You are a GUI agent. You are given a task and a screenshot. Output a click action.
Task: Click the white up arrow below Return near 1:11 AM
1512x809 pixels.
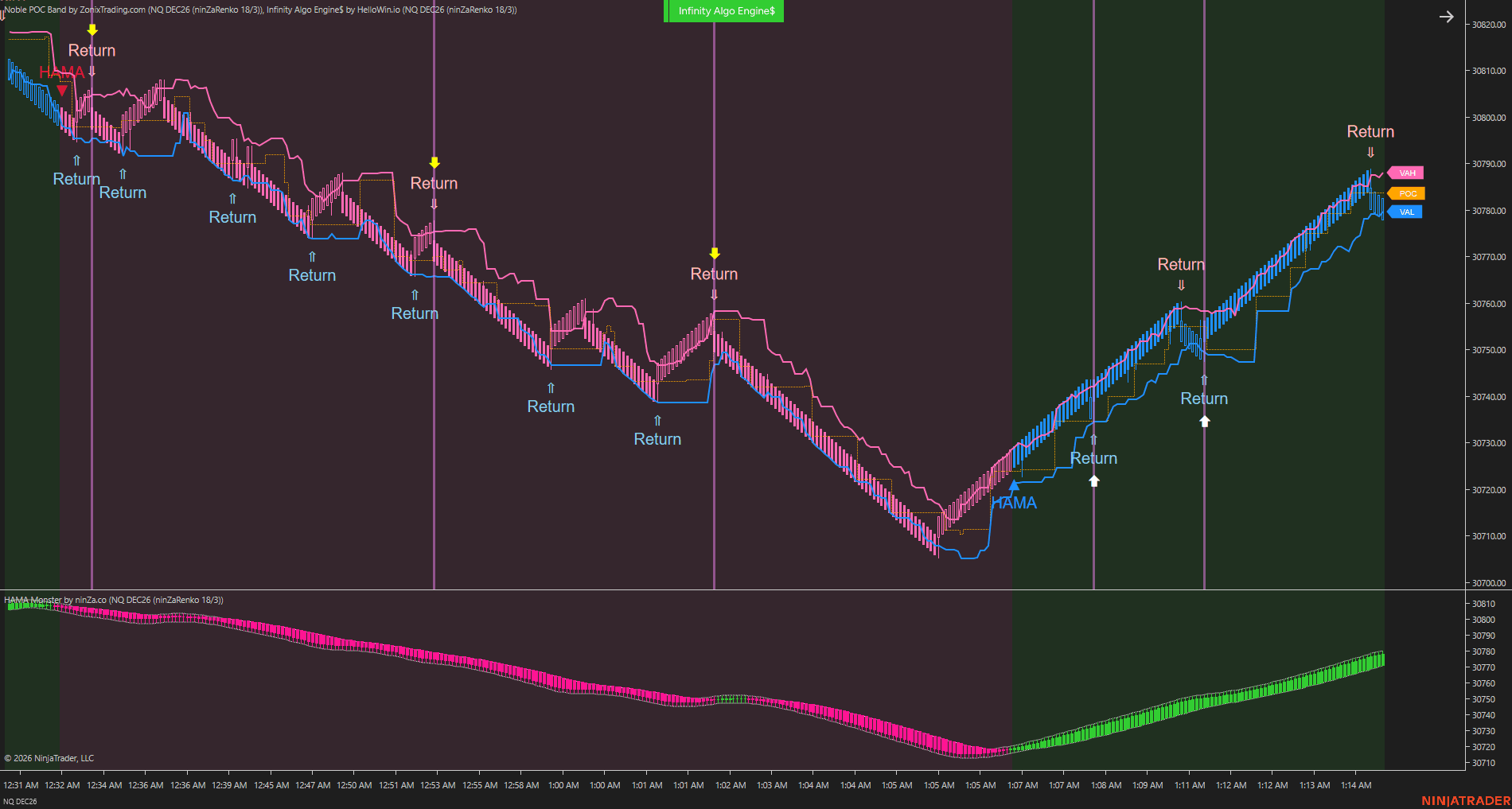(1205, 421)
